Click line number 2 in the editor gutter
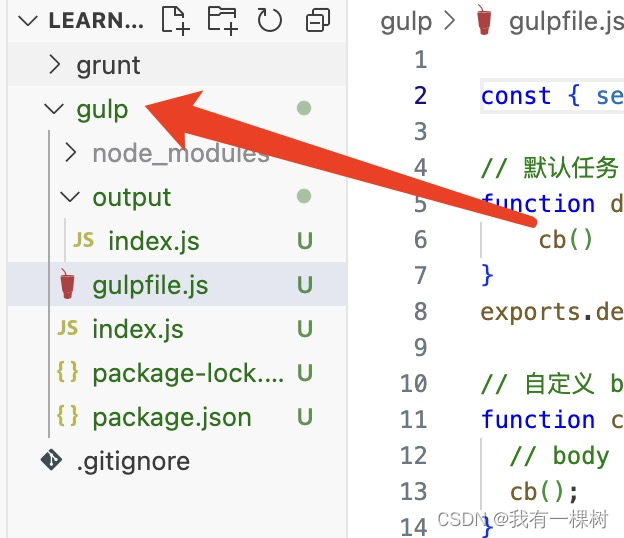This screenshot has width=624, height=538. coord(421,96)
